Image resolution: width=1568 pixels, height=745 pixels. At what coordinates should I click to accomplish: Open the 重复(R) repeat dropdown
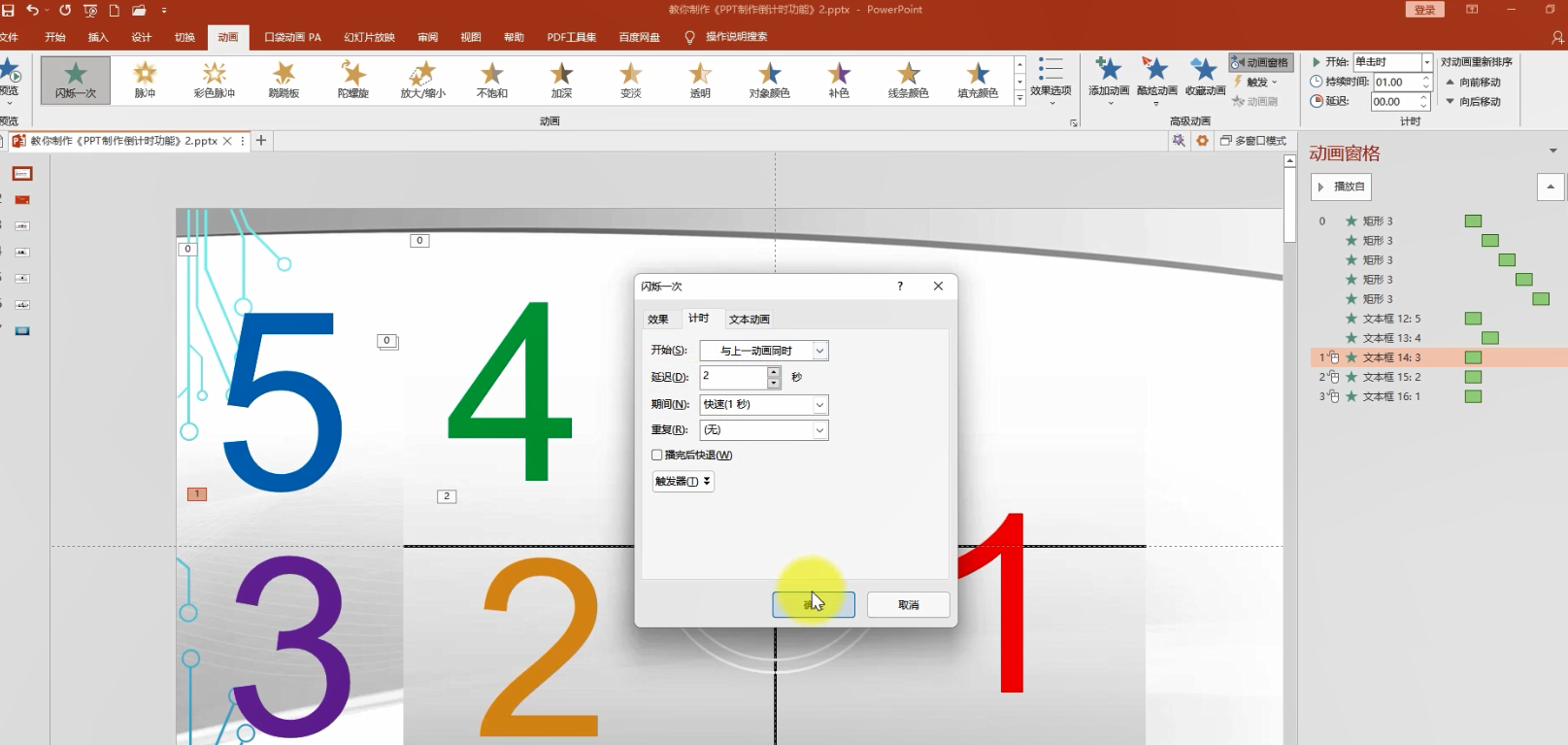click(764, 429)
